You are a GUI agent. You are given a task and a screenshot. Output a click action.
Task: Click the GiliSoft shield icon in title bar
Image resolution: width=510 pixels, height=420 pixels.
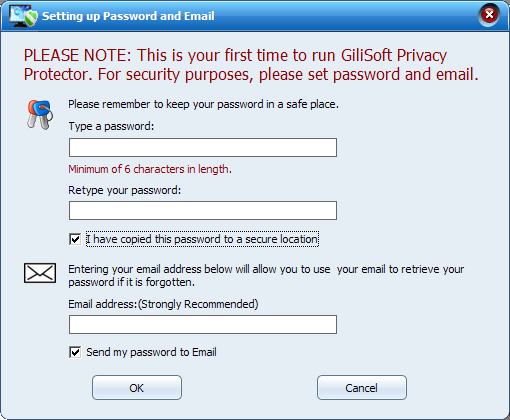coord(23,16)
